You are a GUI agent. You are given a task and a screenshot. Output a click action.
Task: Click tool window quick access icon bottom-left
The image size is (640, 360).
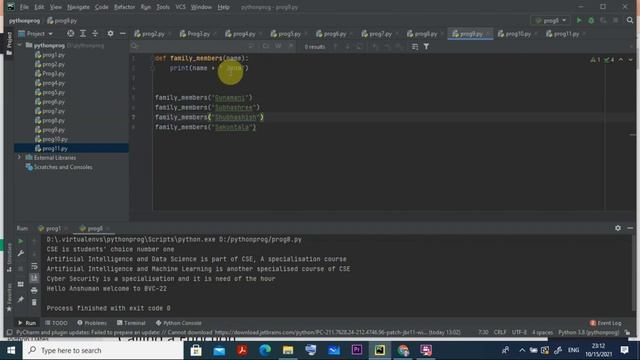(9, 332)
